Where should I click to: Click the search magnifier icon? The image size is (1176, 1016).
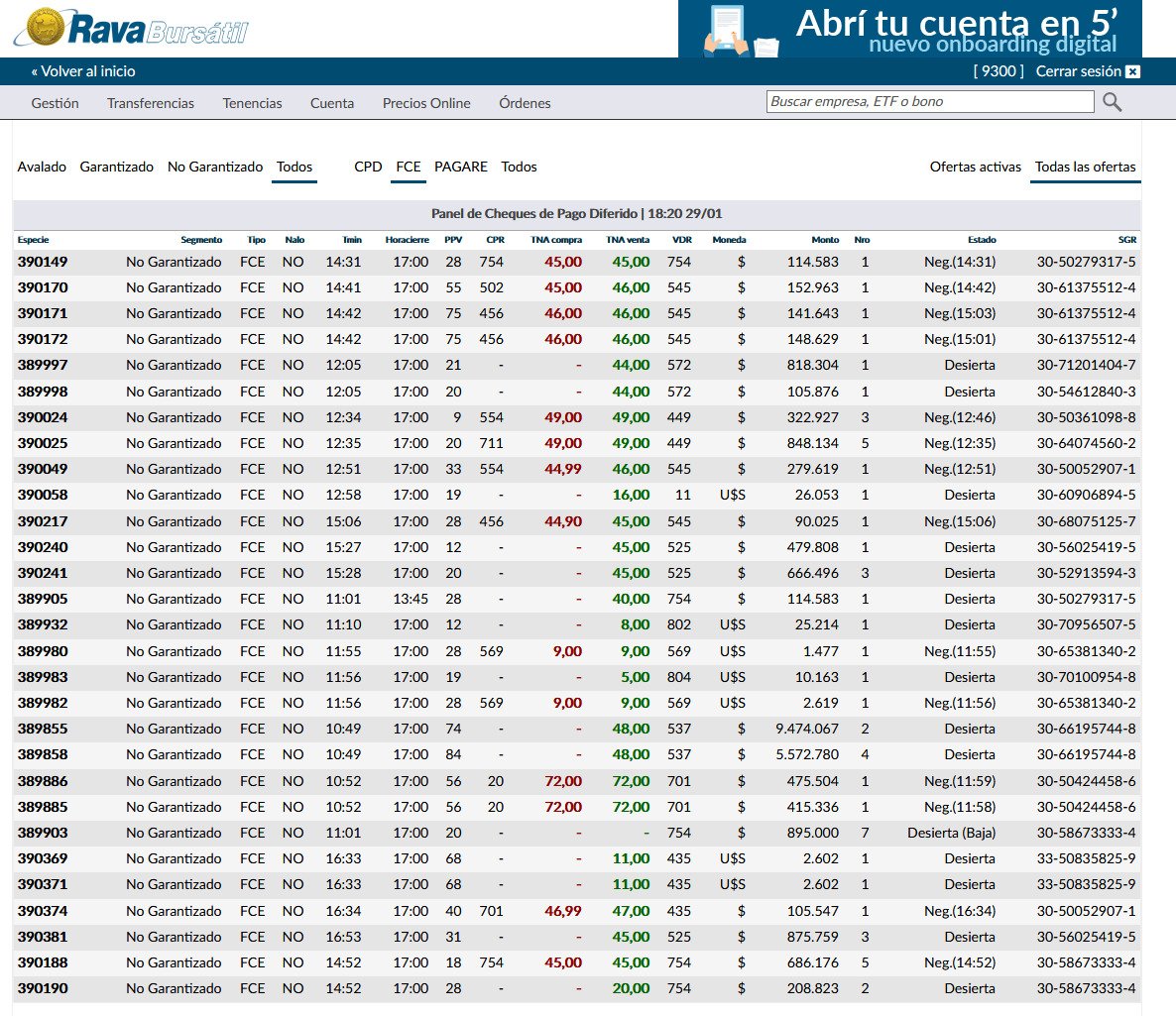1113,102
